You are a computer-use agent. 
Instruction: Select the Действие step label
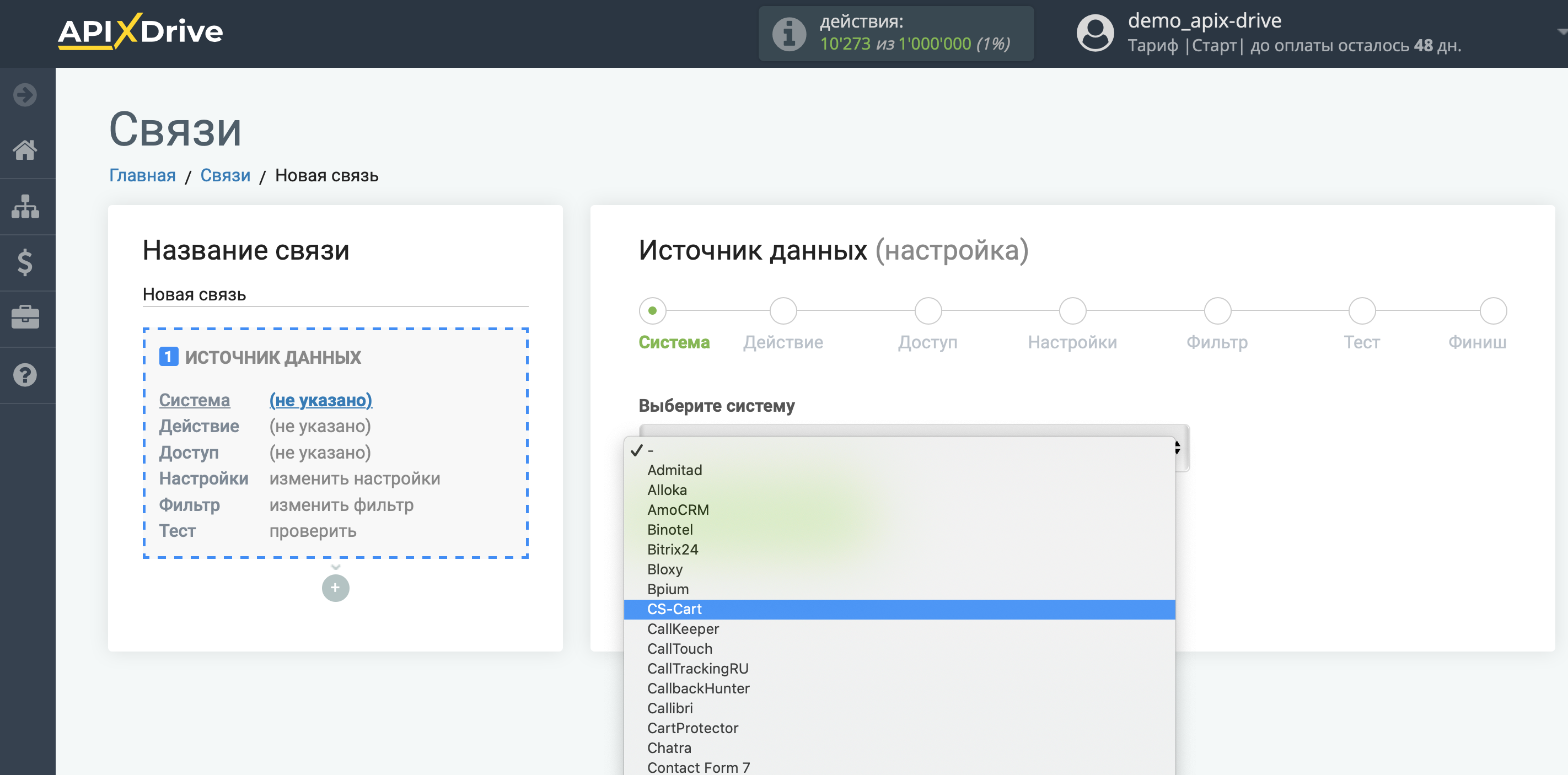pyautogui.click(x=783, y=342)
